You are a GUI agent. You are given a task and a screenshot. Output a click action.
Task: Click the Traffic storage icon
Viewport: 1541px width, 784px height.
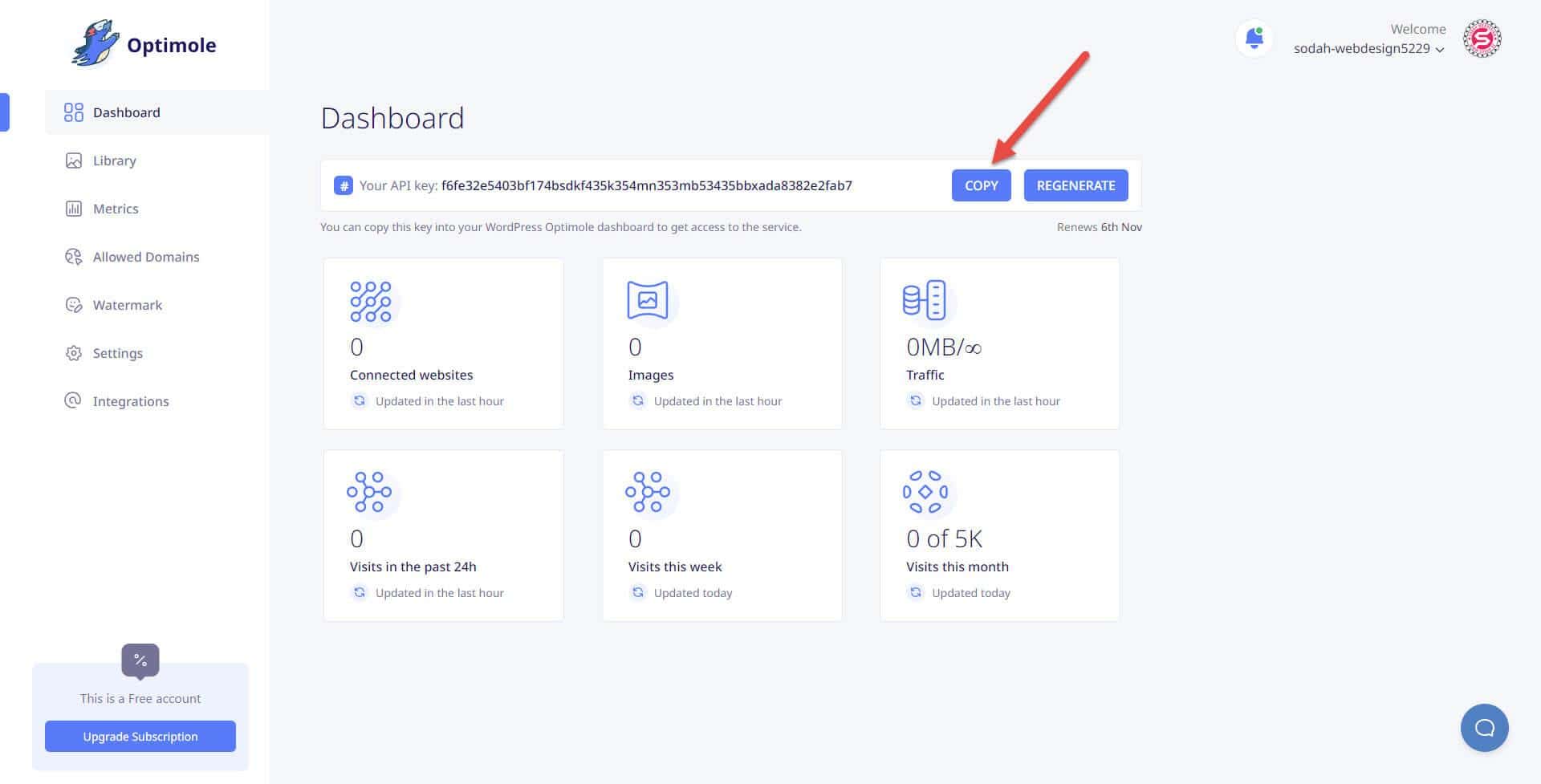click(x=925, y=301)
